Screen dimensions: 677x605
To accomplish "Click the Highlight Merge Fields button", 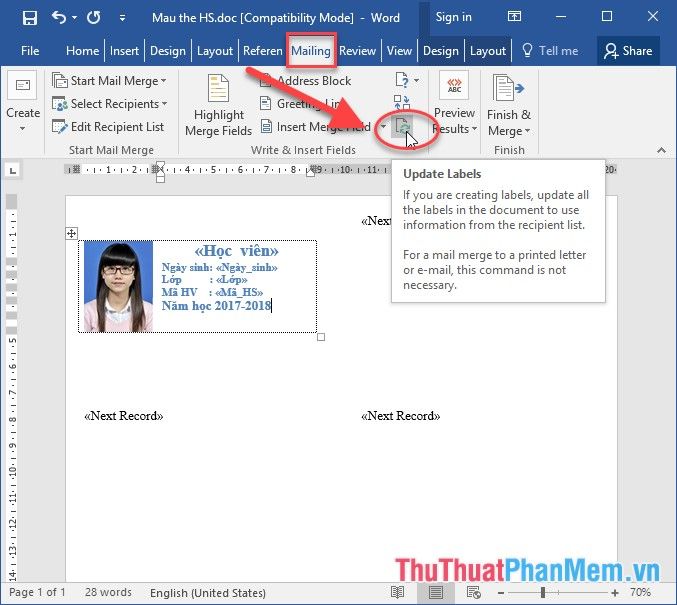I will pyautogui.click(x=217, y=108).
